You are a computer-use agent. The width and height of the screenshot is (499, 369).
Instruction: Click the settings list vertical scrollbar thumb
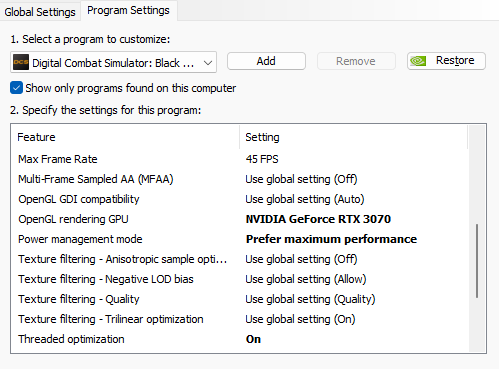477,261
